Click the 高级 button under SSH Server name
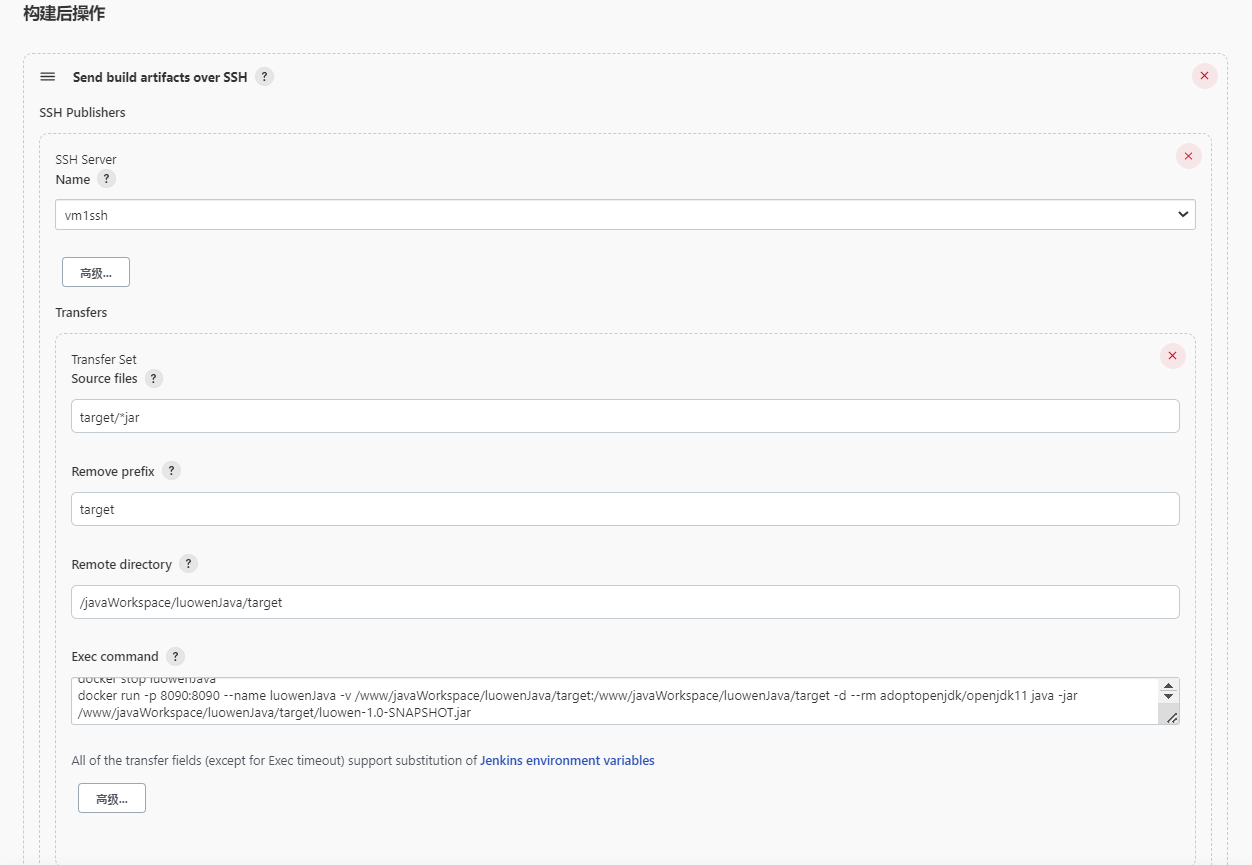 pos(96,272)
